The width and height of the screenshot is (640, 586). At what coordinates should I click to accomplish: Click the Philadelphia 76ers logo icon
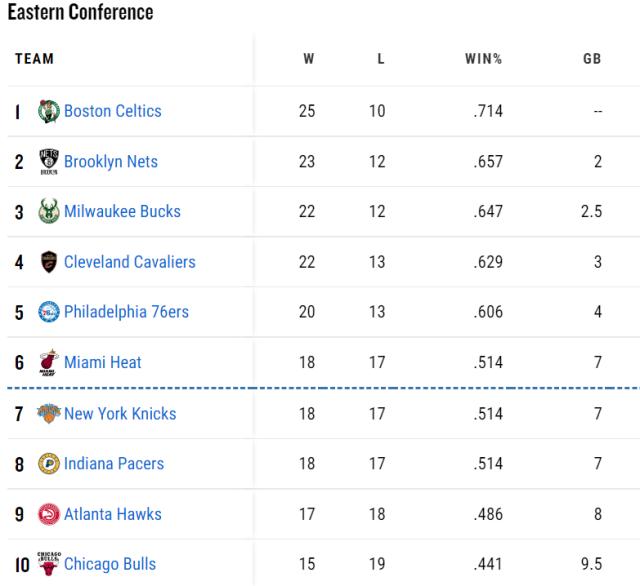[49, 312]
